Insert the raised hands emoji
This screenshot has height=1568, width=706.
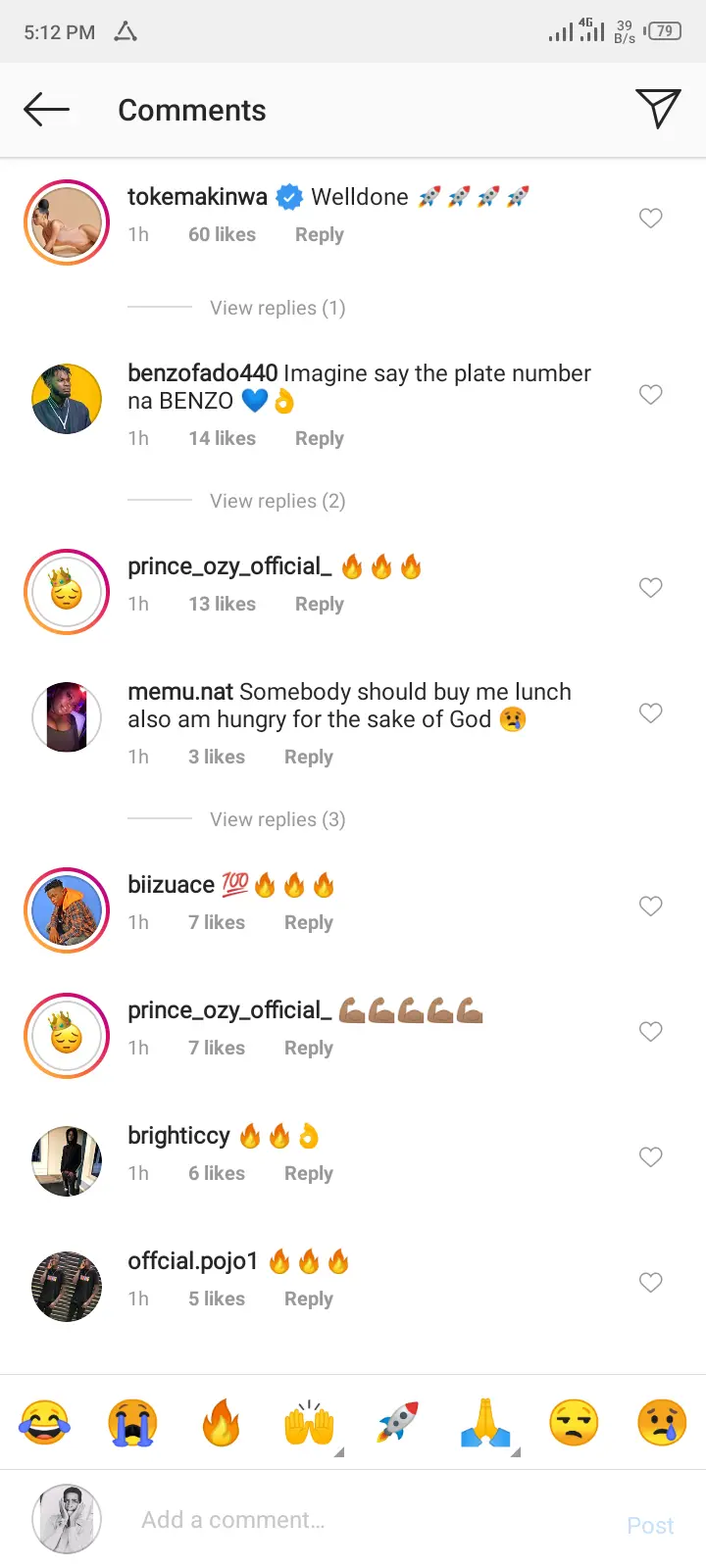(x=309, y=1423)
